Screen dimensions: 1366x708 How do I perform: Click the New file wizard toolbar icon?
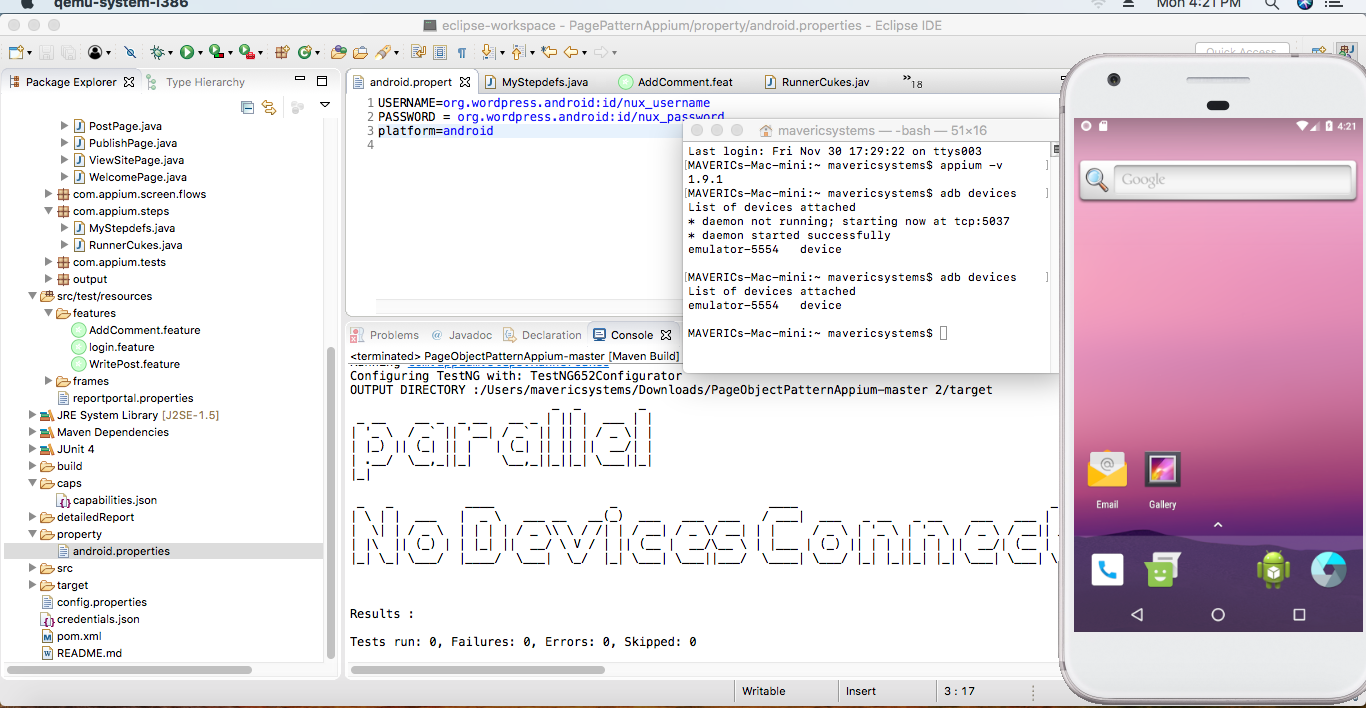point(15,52)
